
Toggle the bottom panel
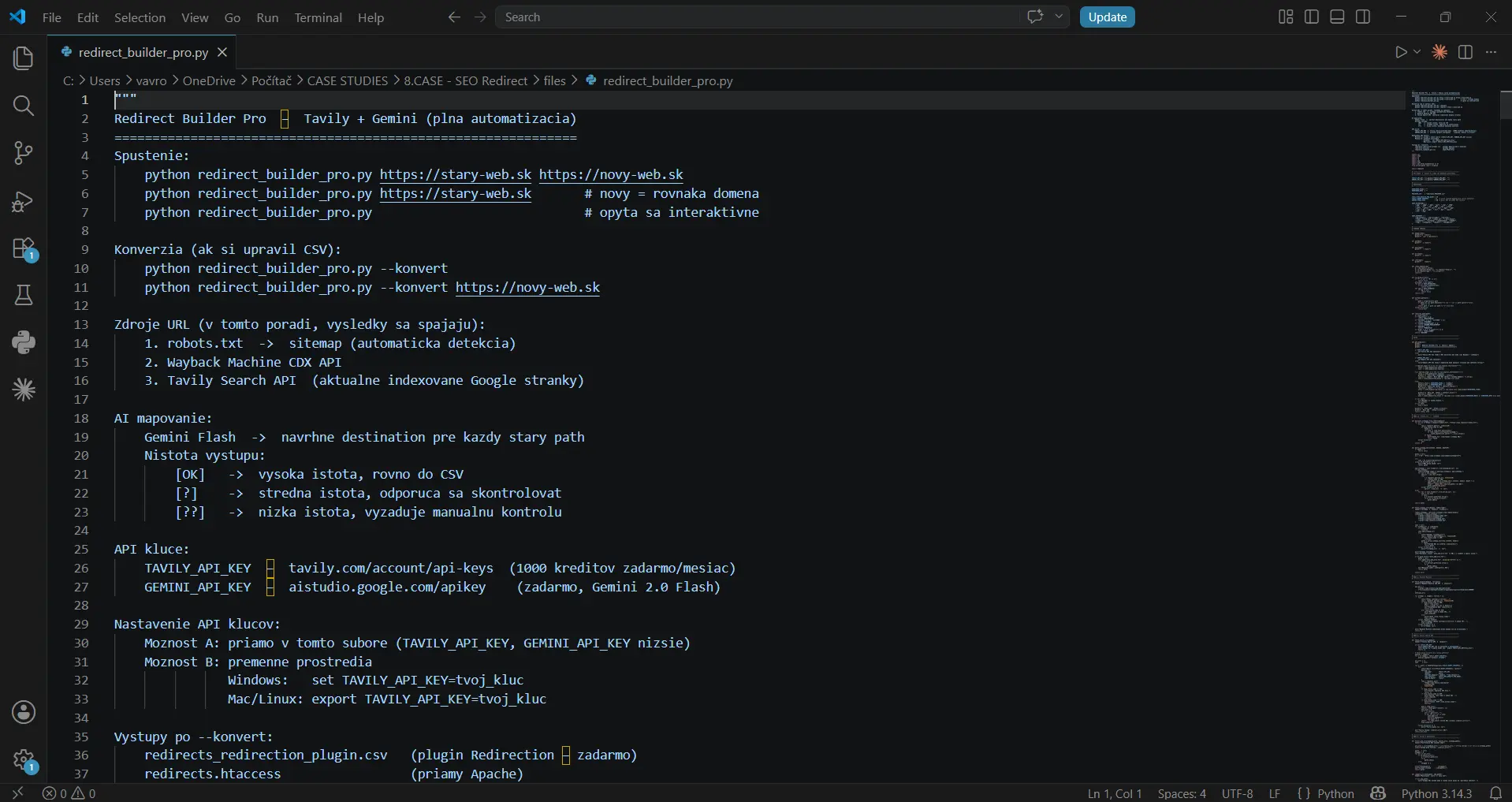pos(1337,17)
